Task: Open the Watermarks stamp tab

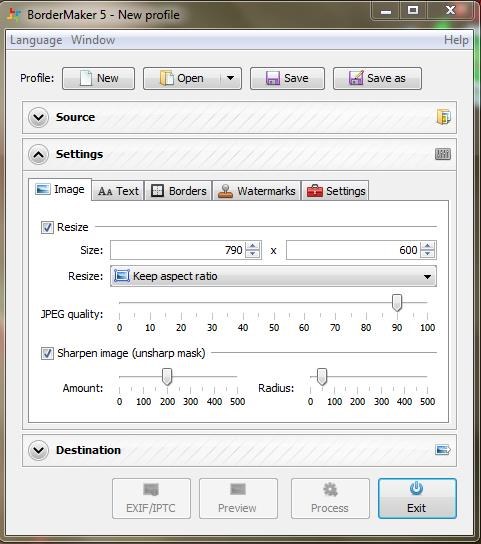Action: pos(256,191)
